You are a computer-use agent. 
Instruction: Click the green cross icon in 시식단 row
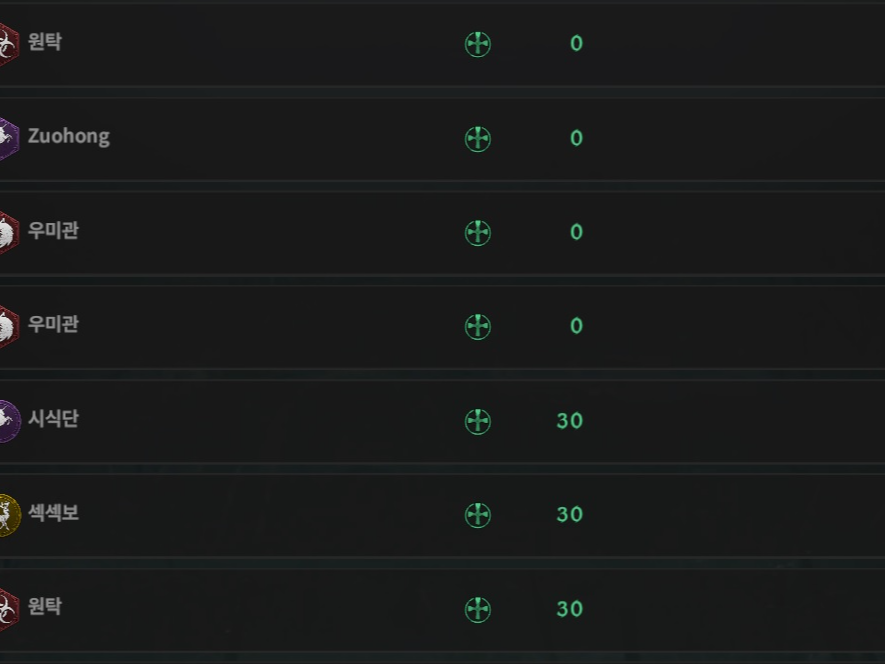[477, 421]
